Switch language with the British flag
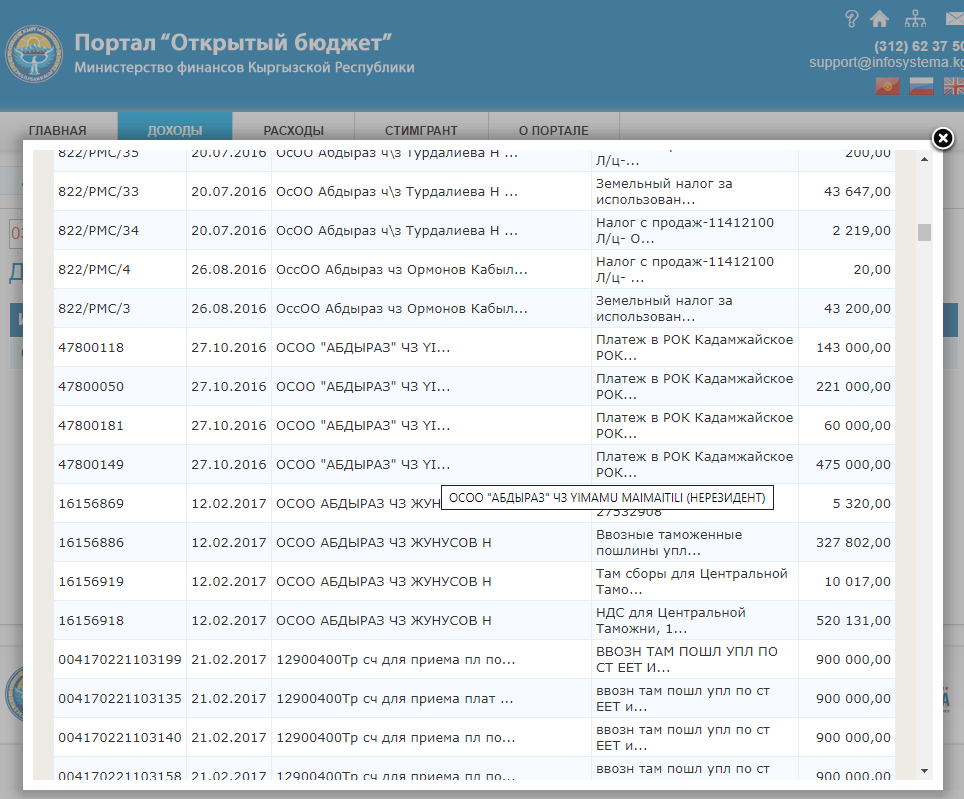This screenshot has height=799, width=964. click(x=953, y=87)
